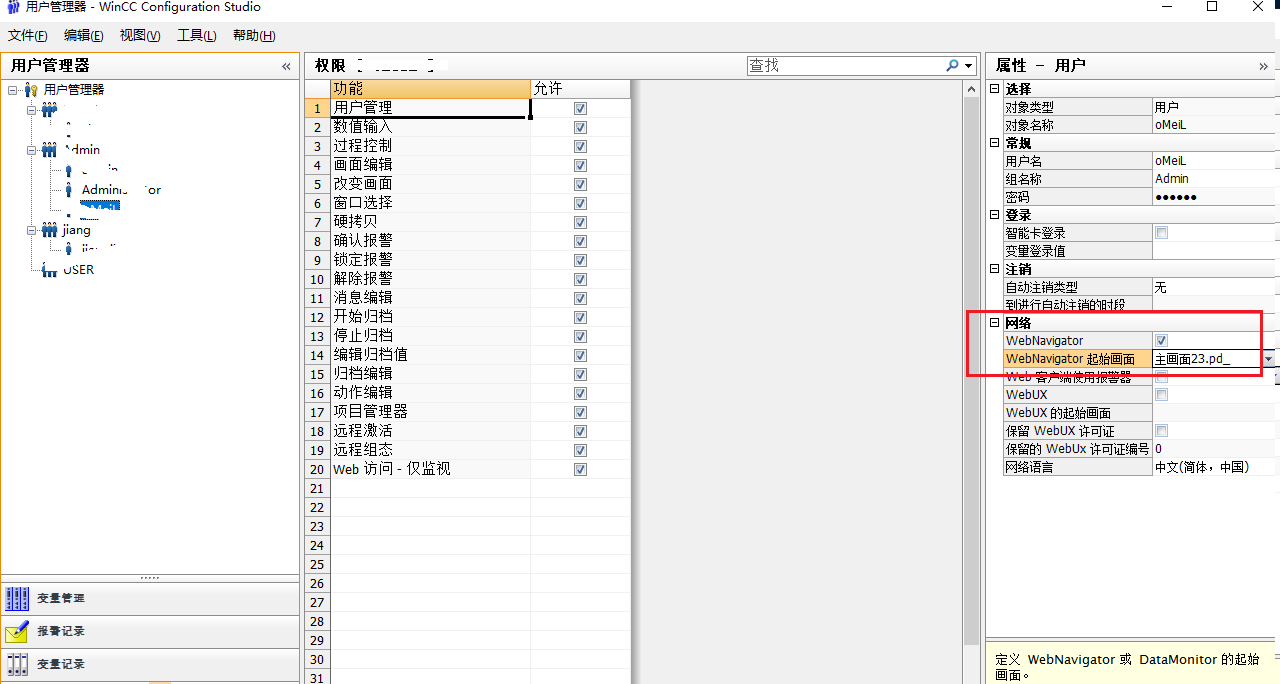Open the 报警记录 navigation icon
The height and width of the screenshot is (684, 1280).
[17, 631]
